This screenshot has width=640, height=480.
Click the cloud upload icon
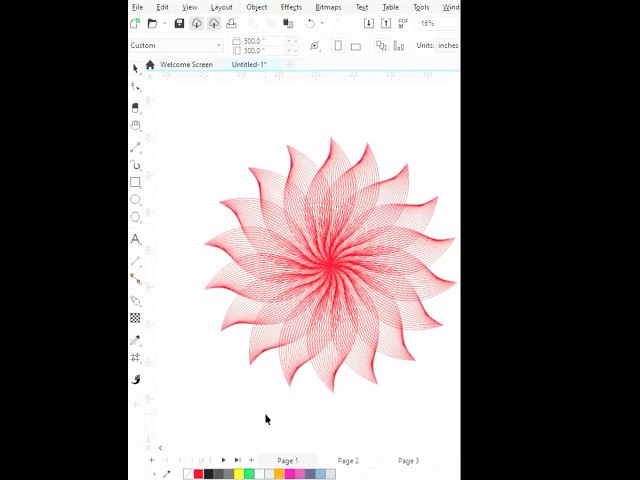tap(214, 23)
